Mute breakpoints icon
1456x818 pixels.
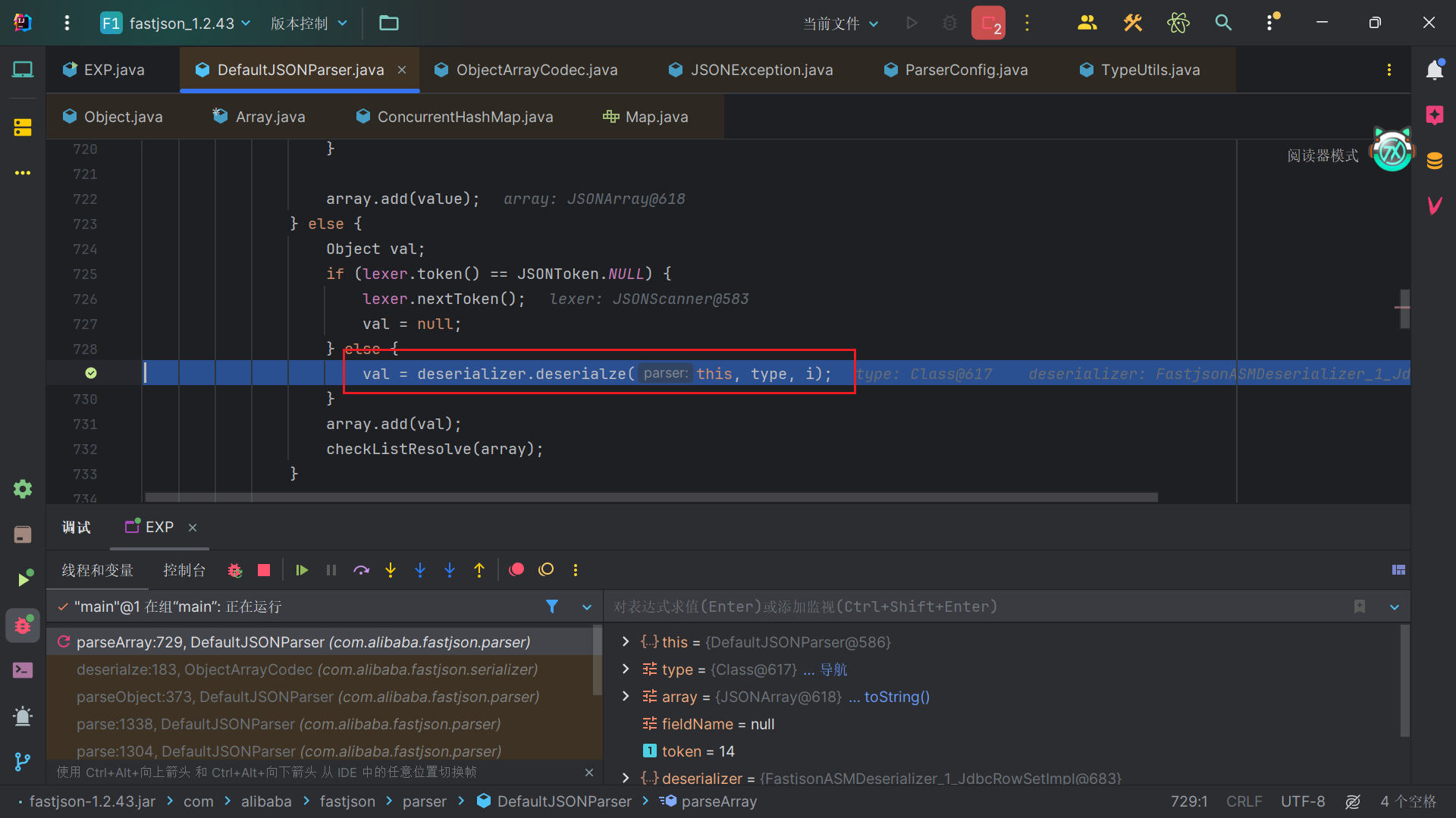546,570
